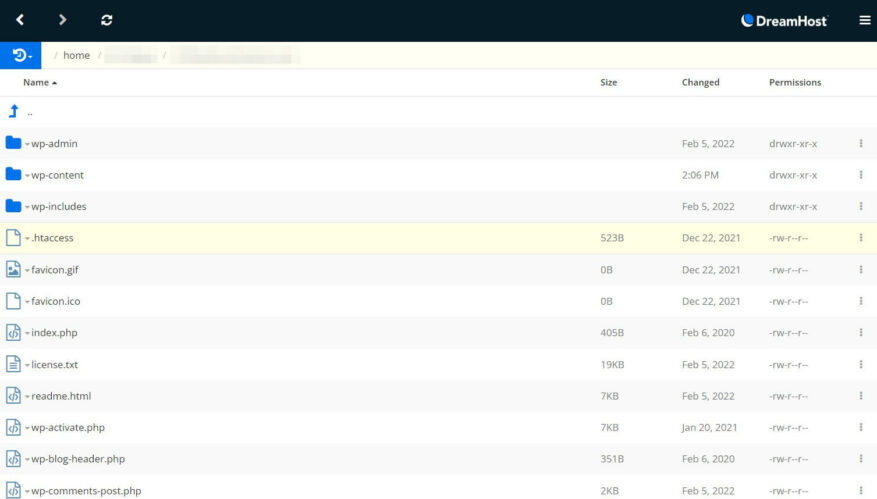Screen dimensions: 877x499
Task: Click the wp-admin folder icon
Action: click(13, 143)
